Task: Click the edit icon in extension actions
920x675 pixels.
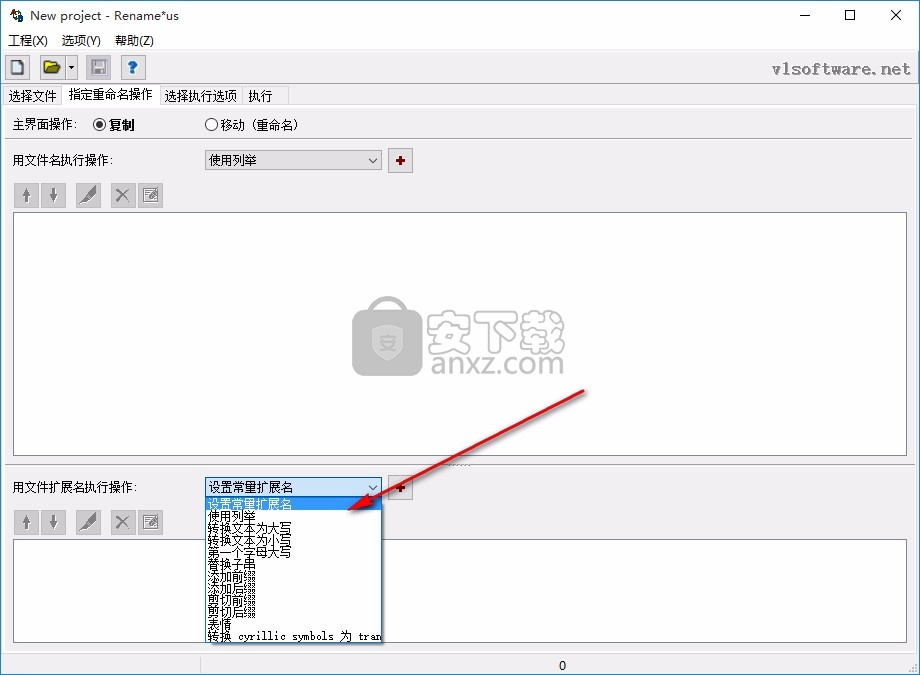Action: point(150,522)
